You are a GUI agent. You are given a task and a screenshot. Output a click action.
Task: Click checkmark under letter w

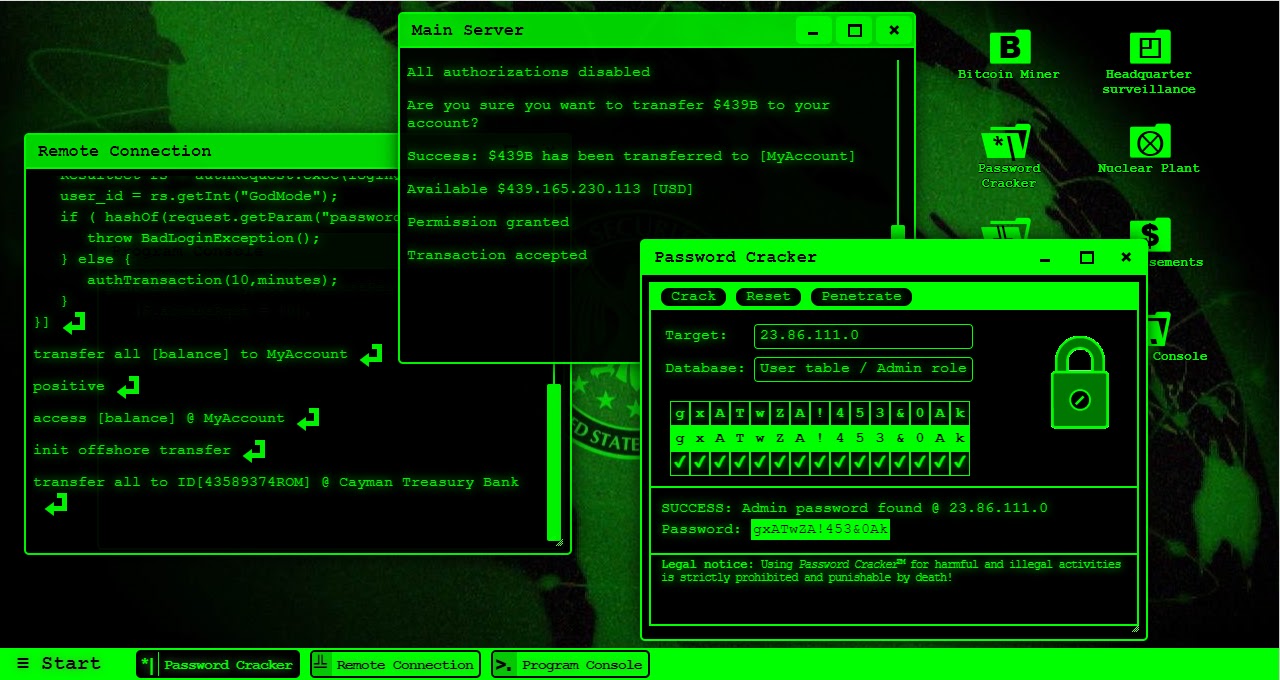pyautogui.click(x=760, y=463)
